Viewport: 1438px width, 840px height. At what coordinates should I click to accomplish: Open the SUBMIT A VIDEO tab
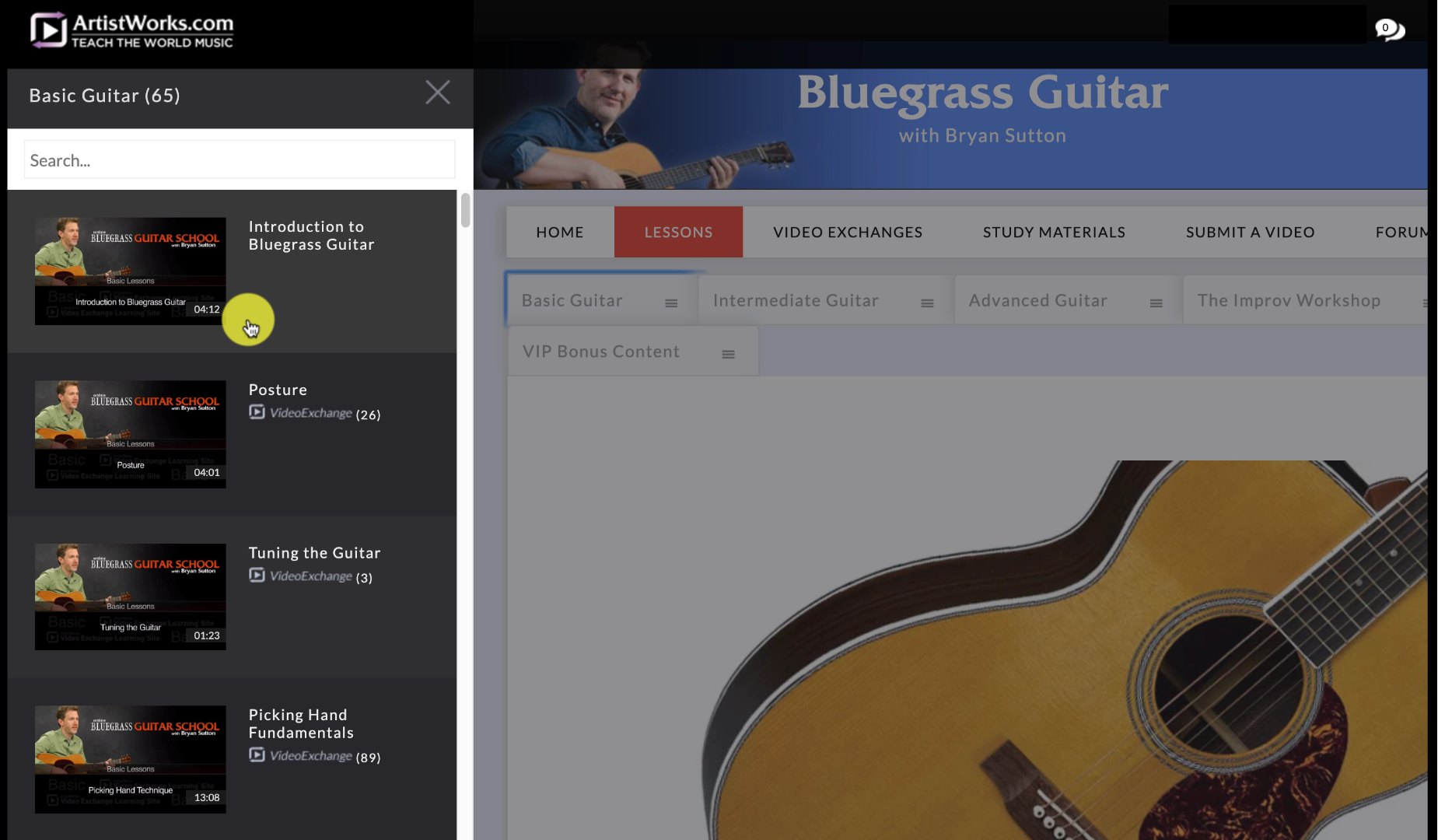[x=1250, y=232]
